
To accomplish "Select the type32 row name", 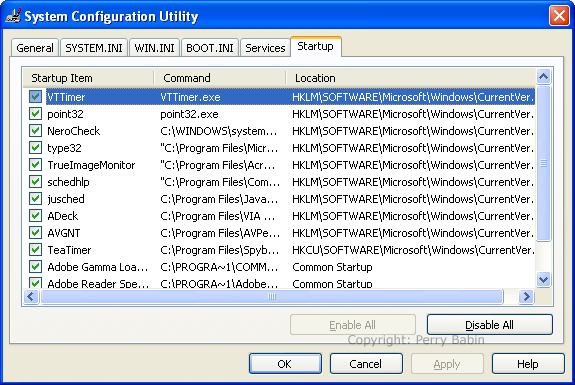I will pos(64,148).
